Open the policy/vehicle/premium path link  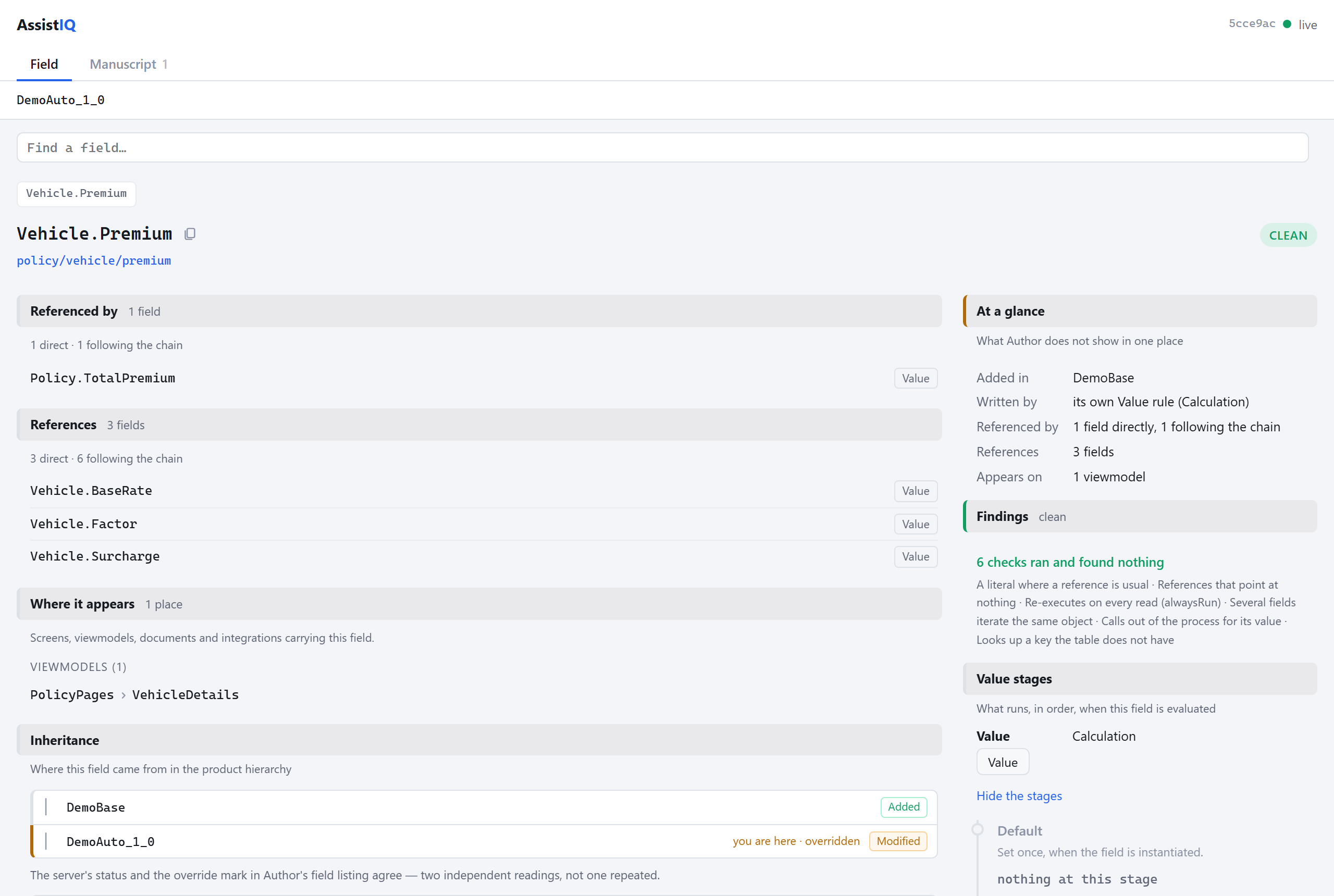[94, 260]
